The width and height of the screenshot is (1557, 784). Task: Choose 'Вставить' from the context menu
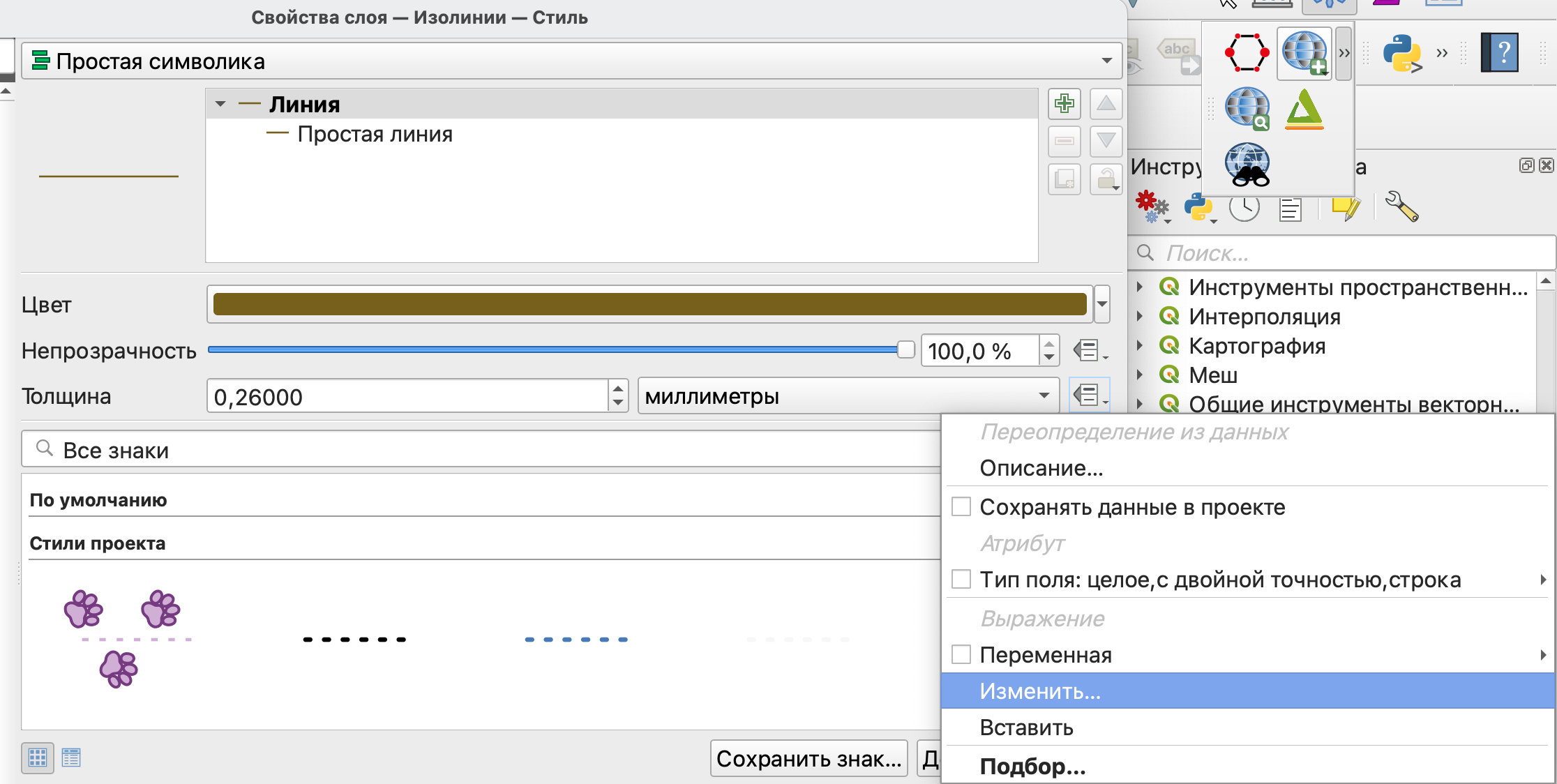click(1026, 728)
